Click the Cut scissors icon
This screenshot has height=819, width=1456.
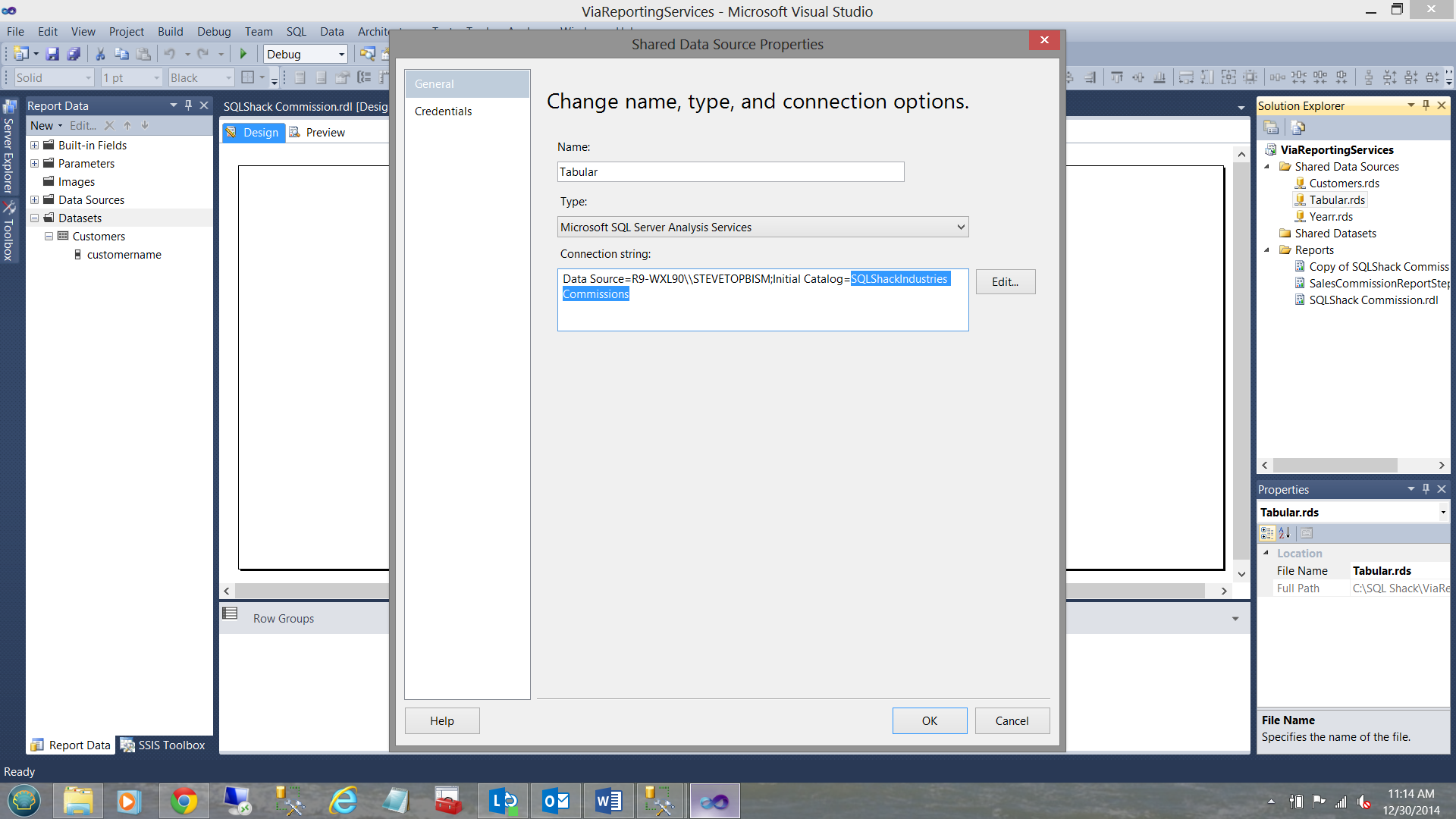99,54
